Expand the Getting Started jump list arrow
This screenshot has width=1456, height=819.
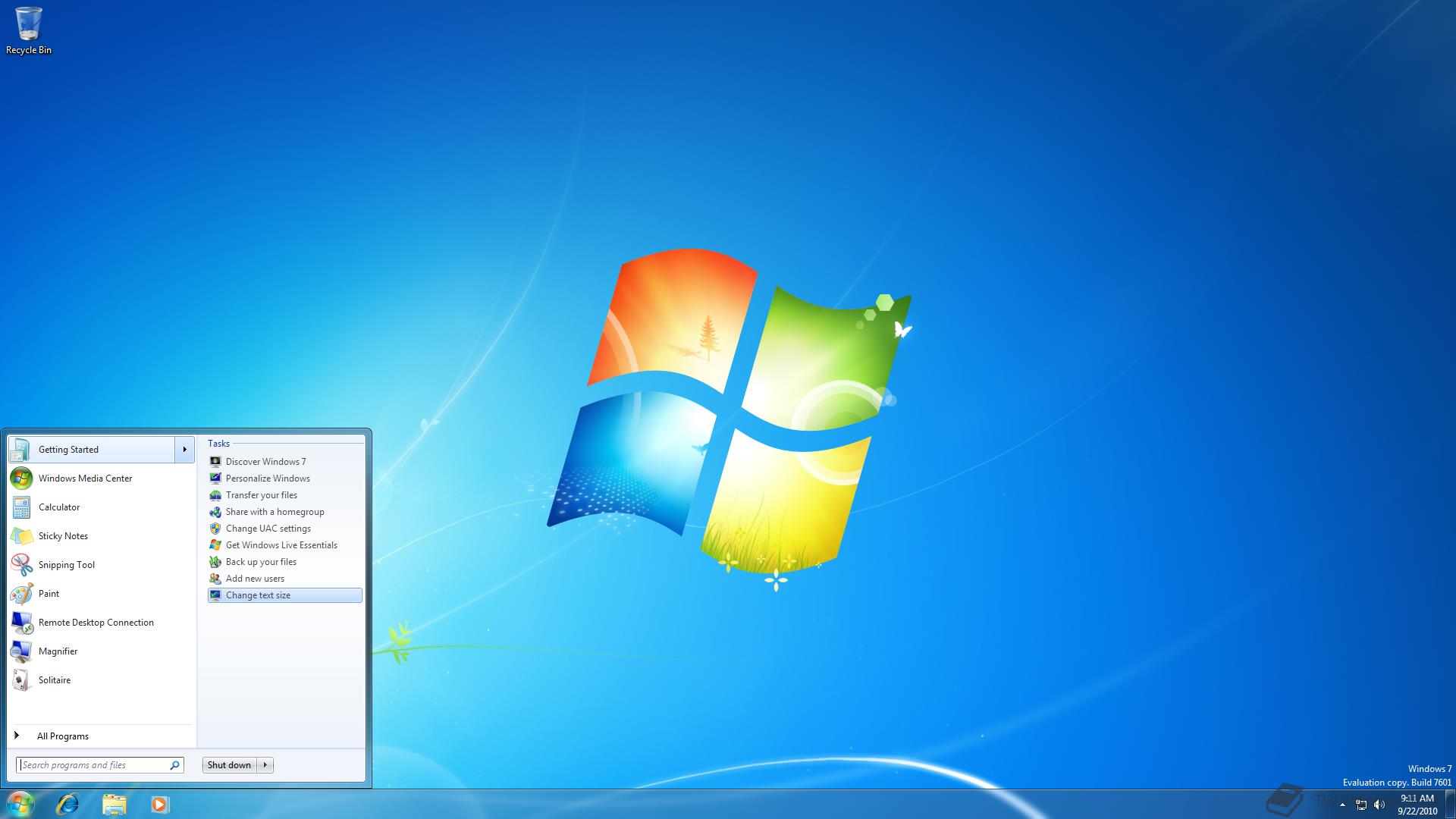[184, 450]
